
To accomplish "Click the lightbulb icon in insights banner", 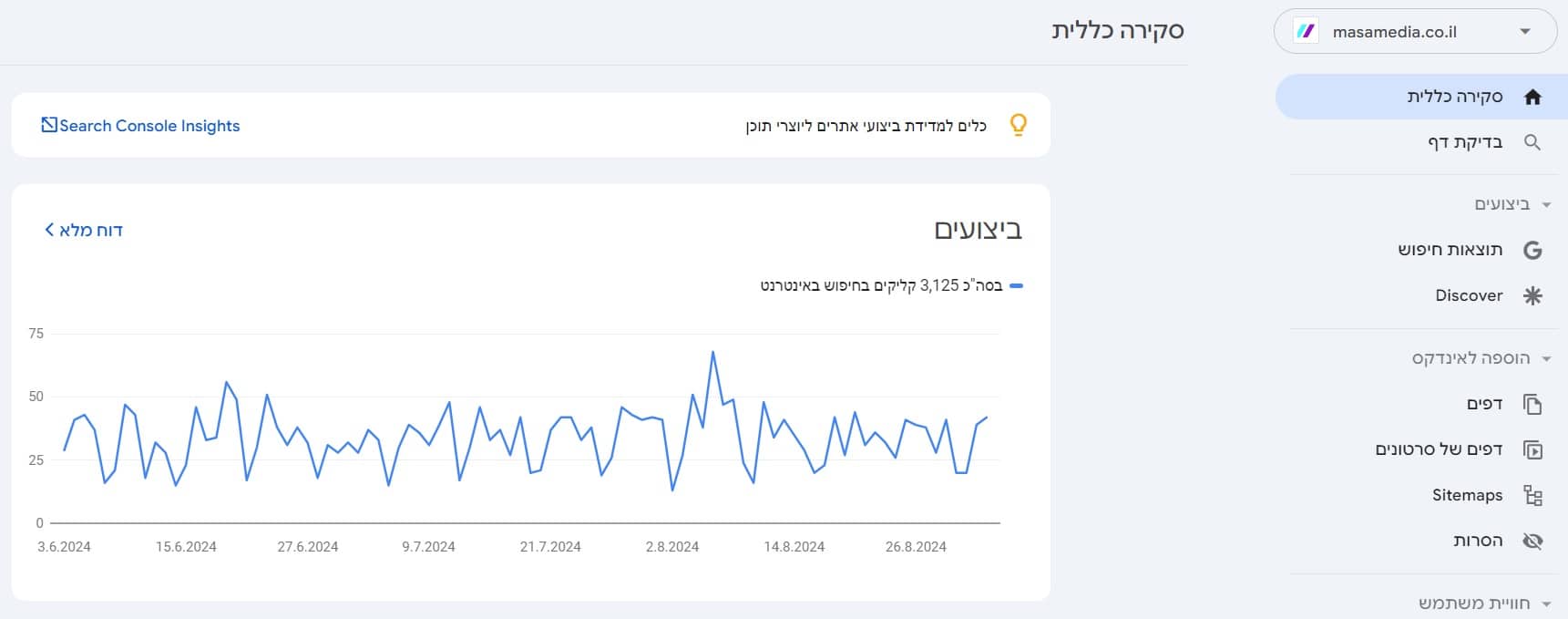I will pos(1019,125).
